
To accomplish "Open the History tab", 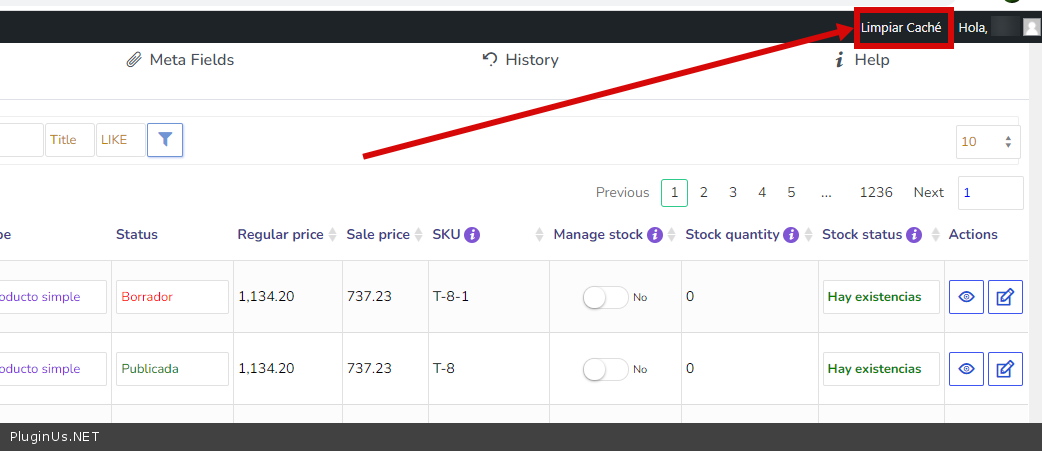I will (x=520, y=60).
